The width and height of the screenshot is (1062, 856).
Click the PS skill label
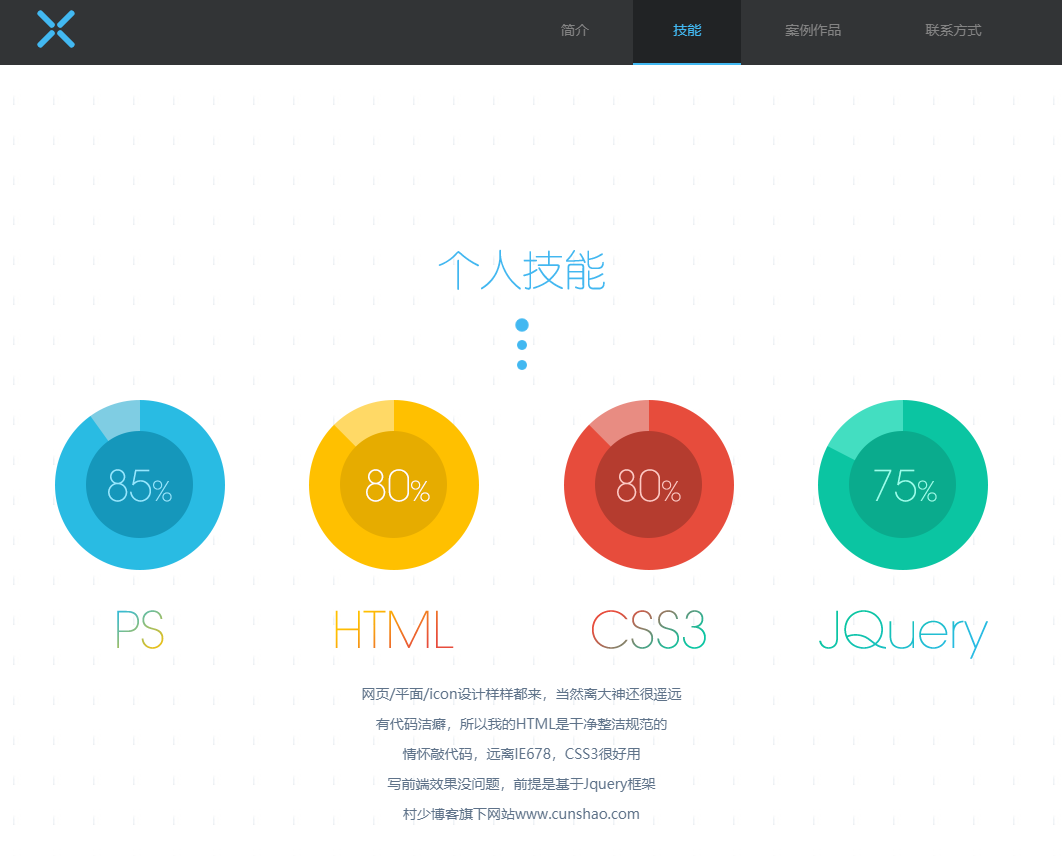[140, 629]
